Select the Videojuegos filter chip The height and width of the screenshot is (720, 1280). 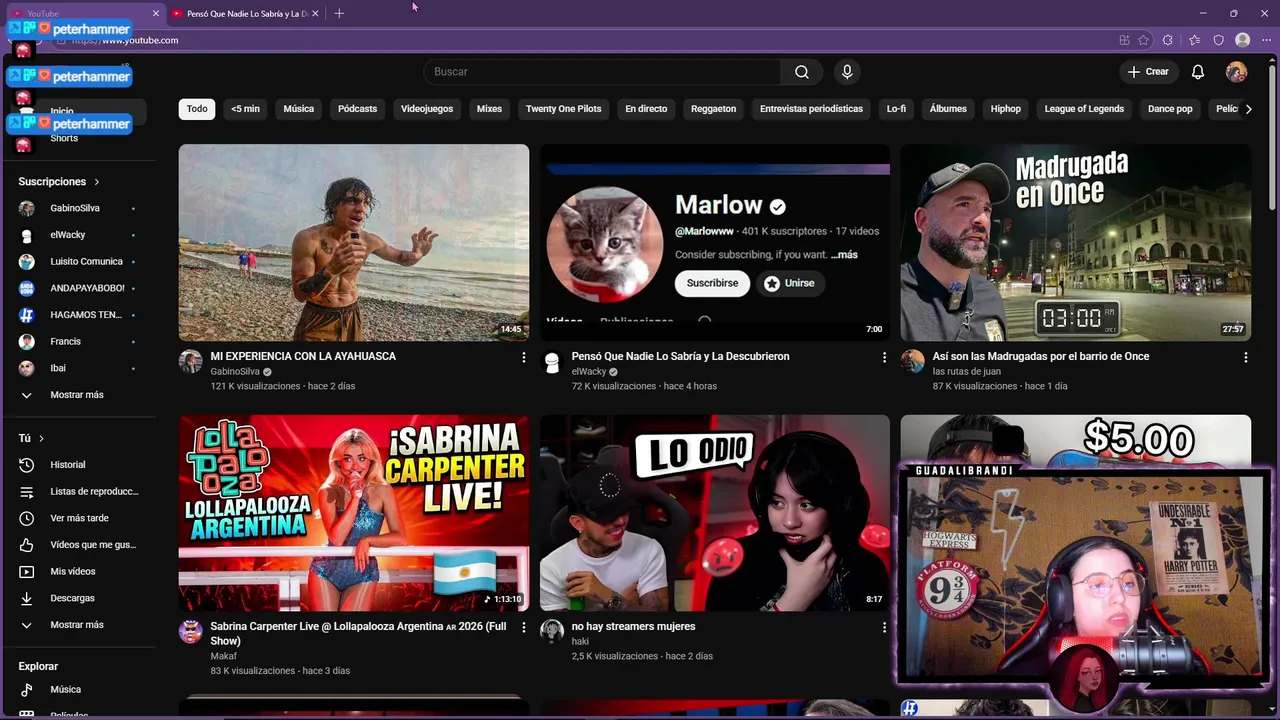coord(427,109)
